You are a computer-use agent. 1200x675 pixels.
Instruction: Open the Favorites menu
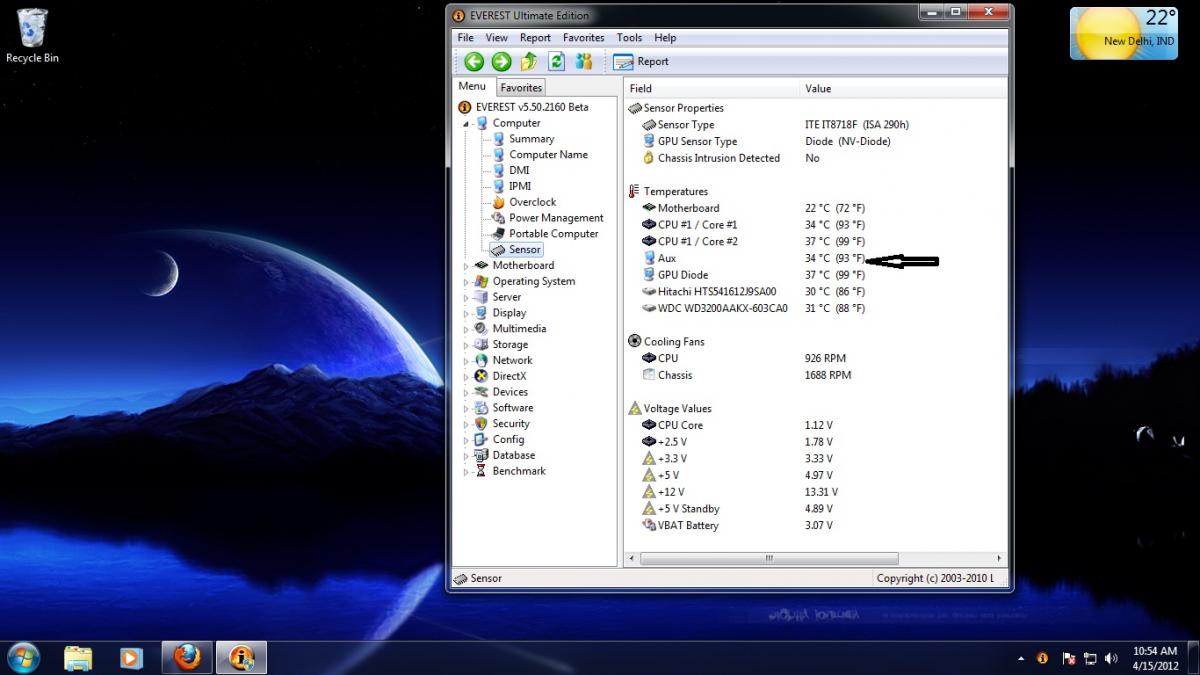[x=583, y=38]
